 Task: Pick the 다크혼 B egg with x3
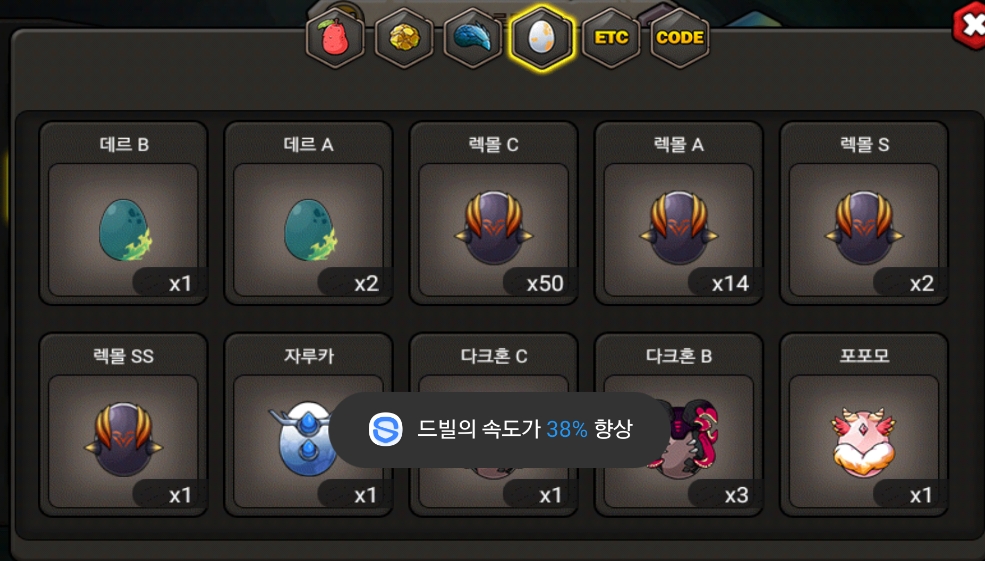pos(678,425)
